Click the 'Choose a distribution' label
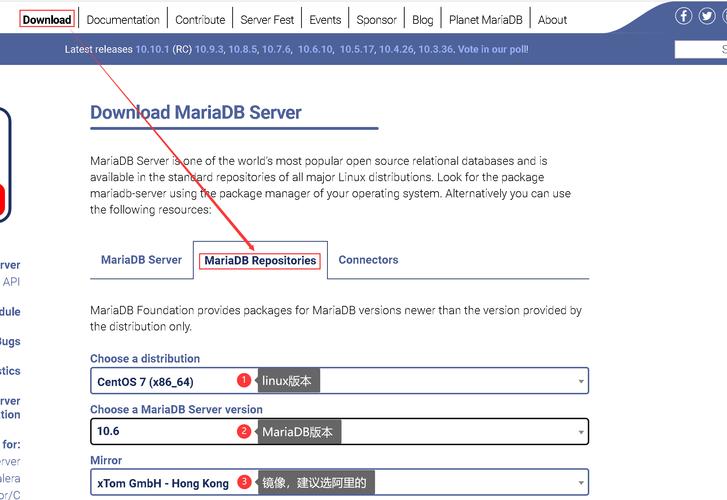The image size is (727, 500). tap(145, 359)
